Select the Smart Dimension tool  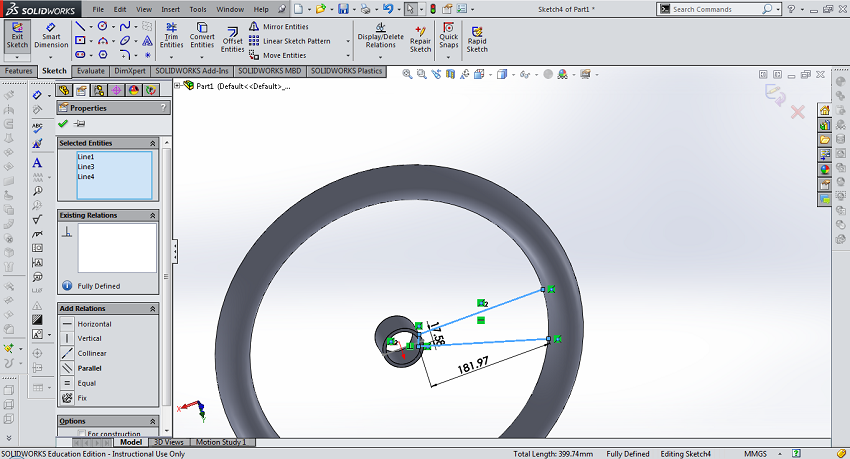(51, 36)
